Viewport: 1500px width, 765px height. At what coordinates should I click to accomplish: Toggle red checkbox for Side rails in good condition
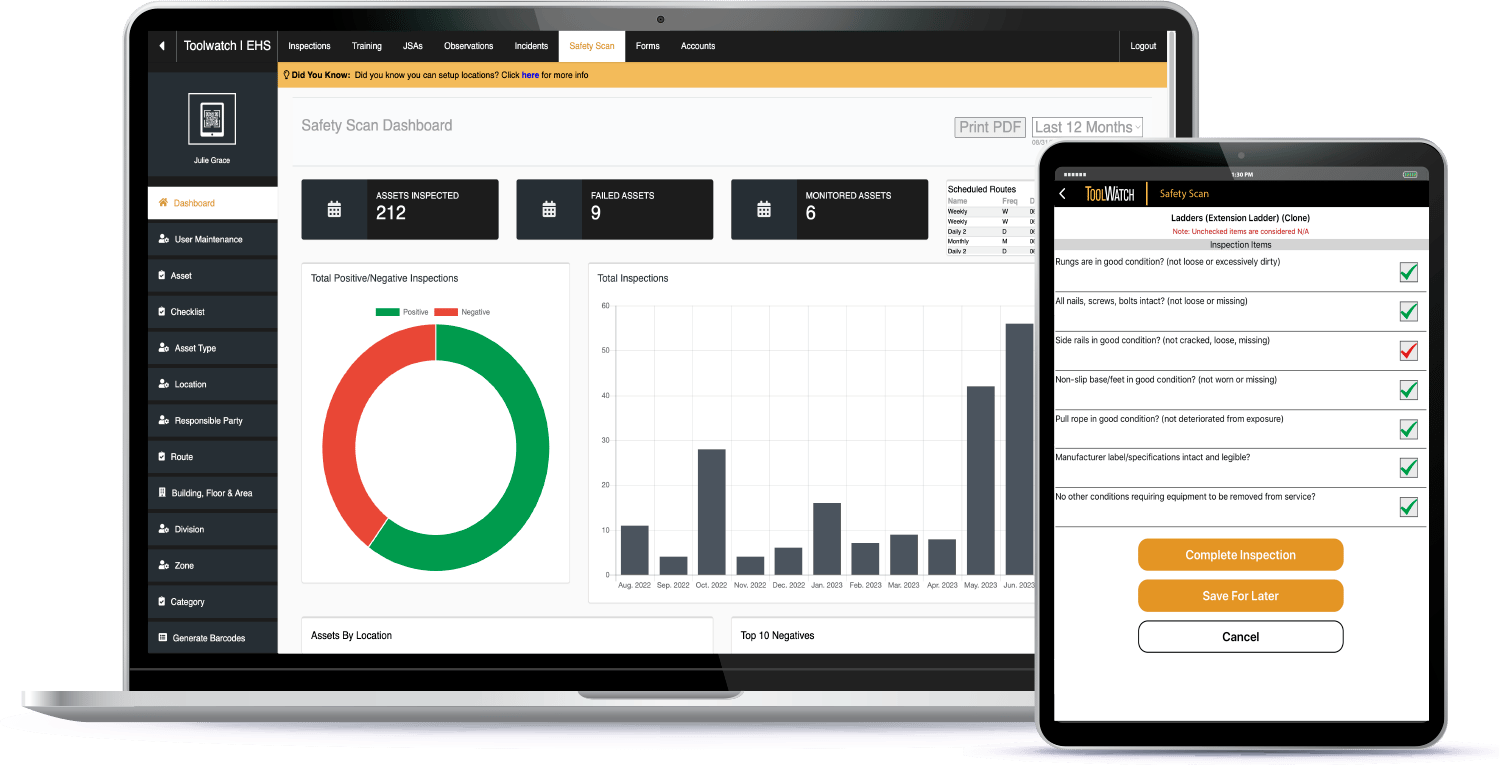(x=1408, y=350)
